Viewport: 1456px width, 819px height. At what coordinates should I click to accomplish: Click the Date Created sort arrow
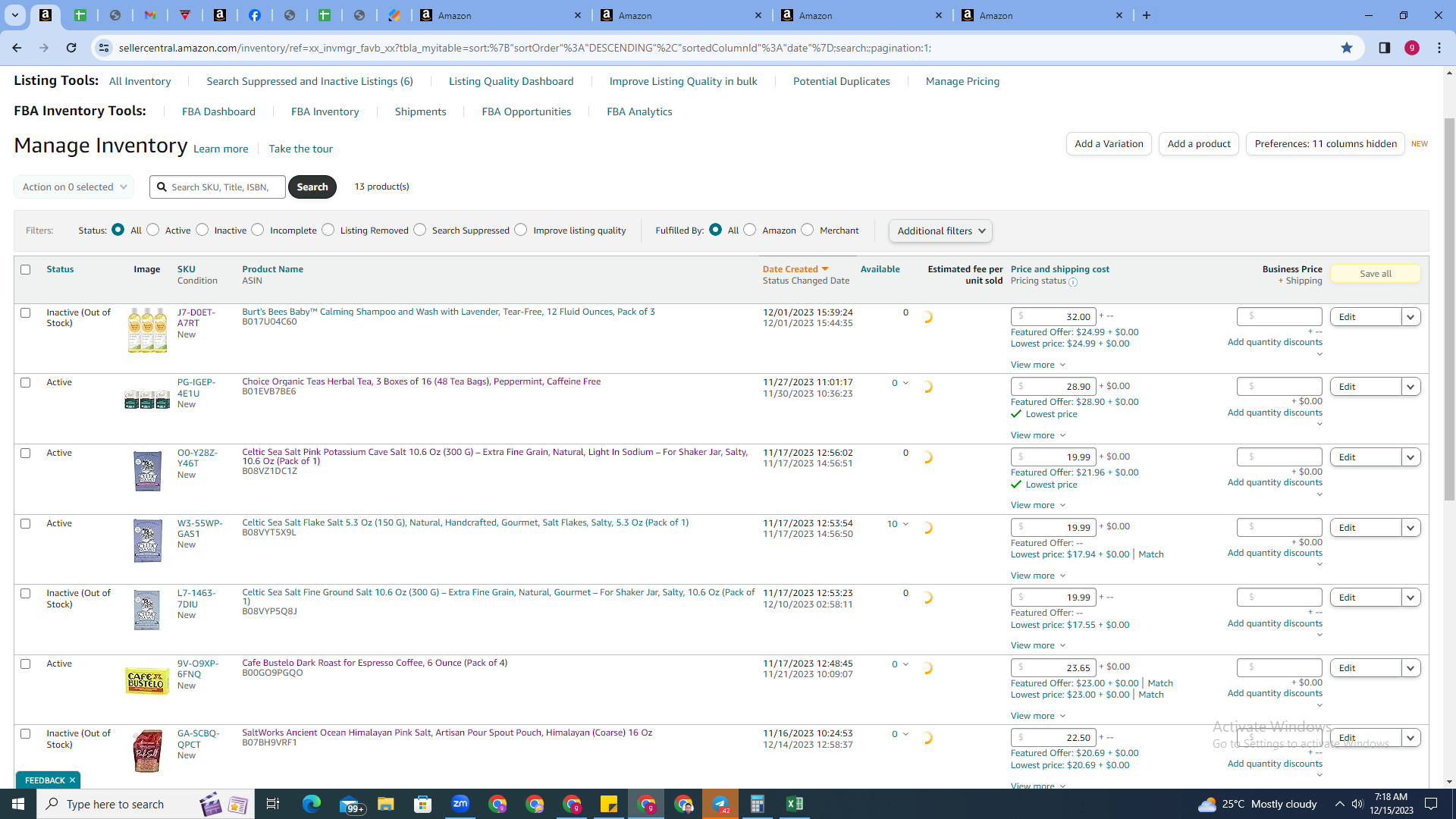[x=825, y=269]
